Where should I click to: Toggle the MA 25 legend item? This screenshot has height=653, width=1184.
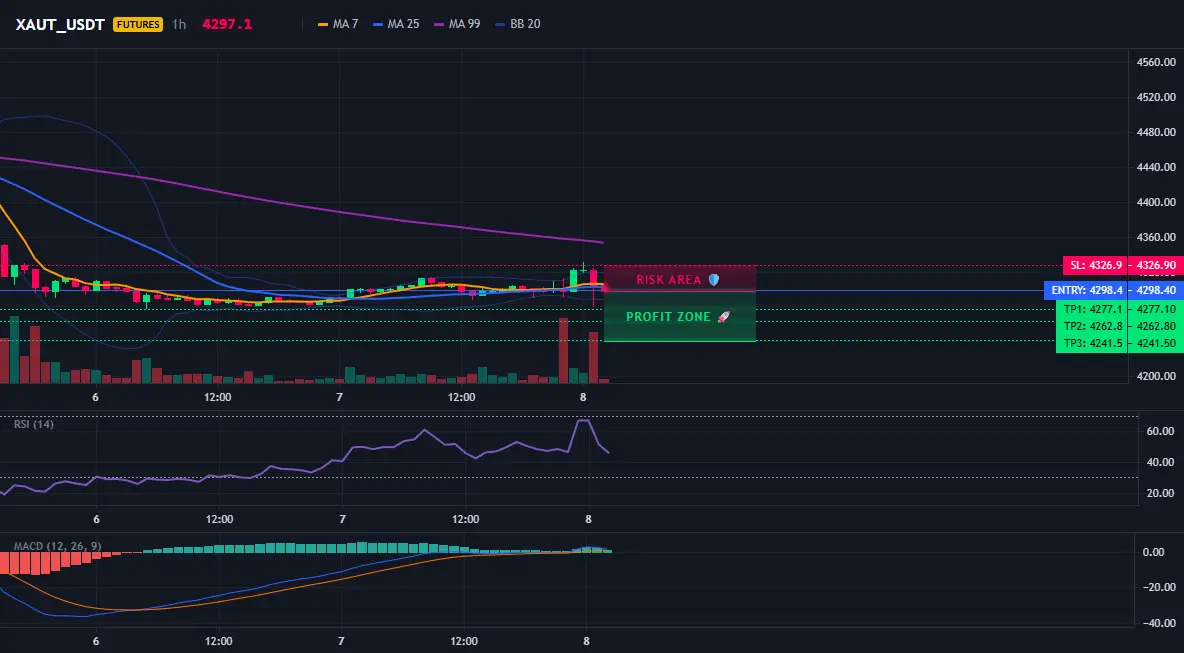pyautogui.click(x=396, y=24)
